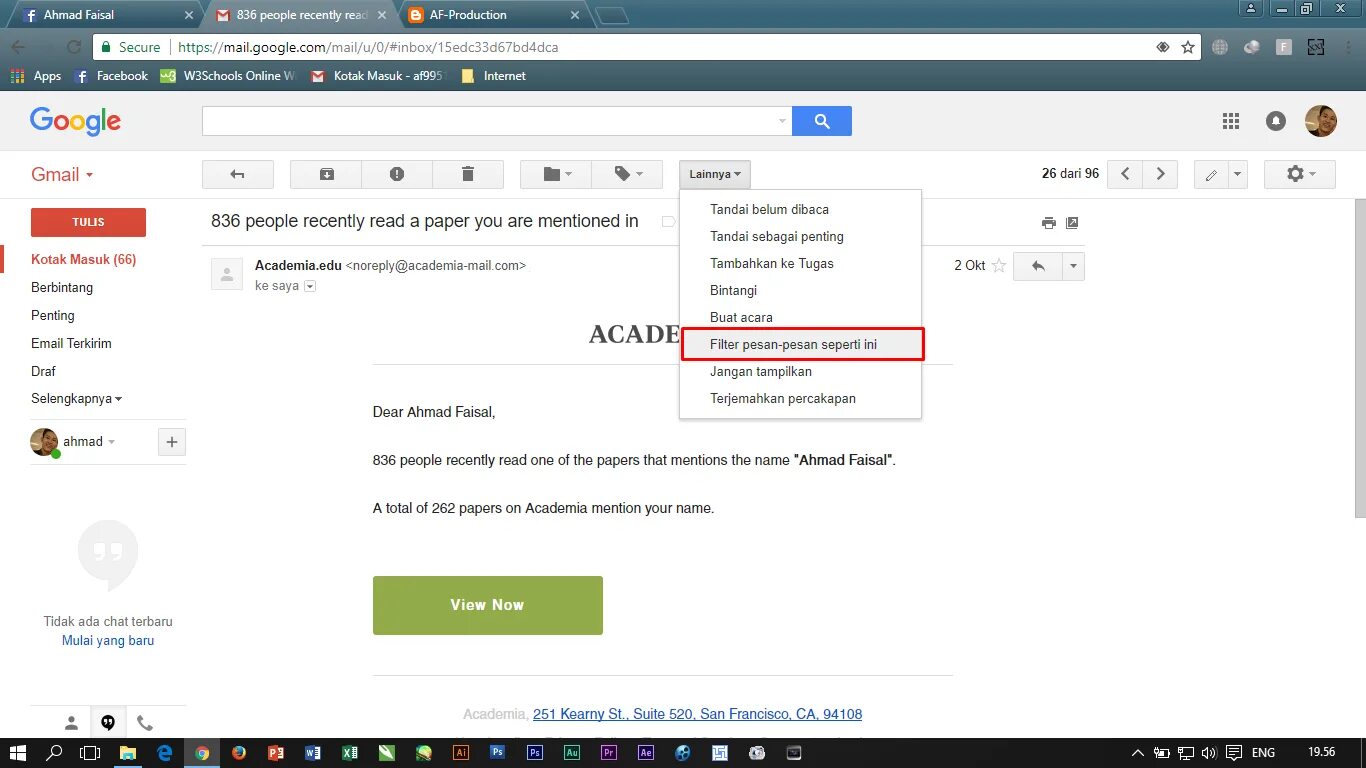
Task: Open the Email Terkirim folder
Action: pos(71,343)
